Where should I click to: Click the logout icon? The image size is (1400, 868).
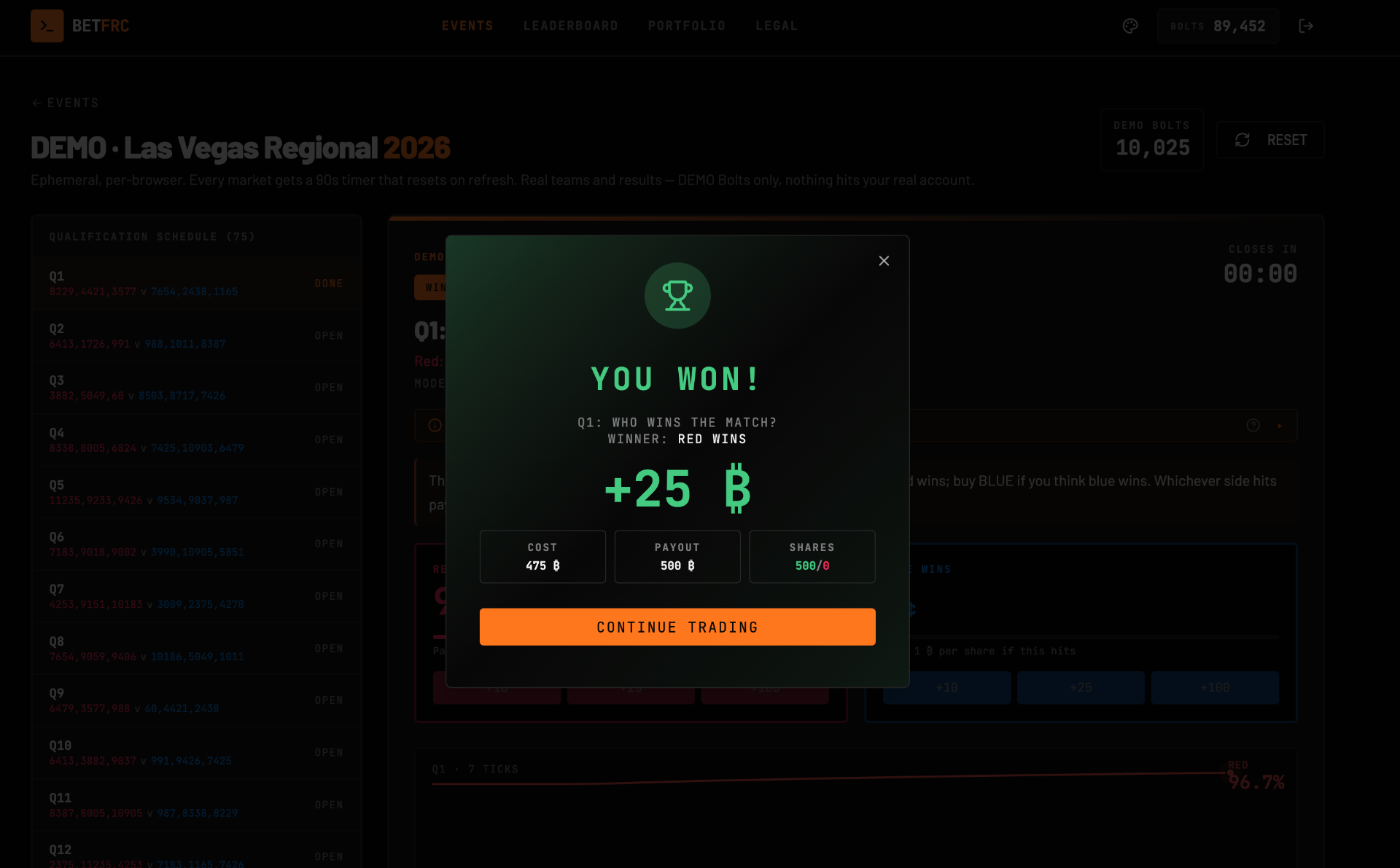1306,26
